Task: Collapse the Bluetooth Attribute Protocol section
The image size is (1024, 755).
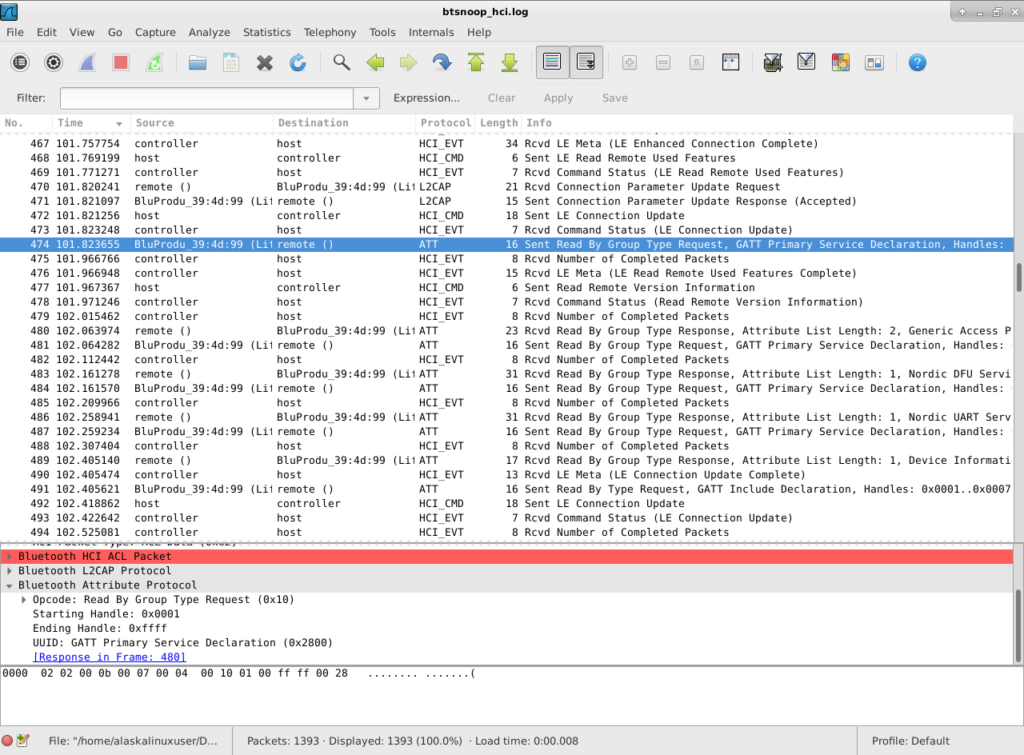Action: coord(10,585)
